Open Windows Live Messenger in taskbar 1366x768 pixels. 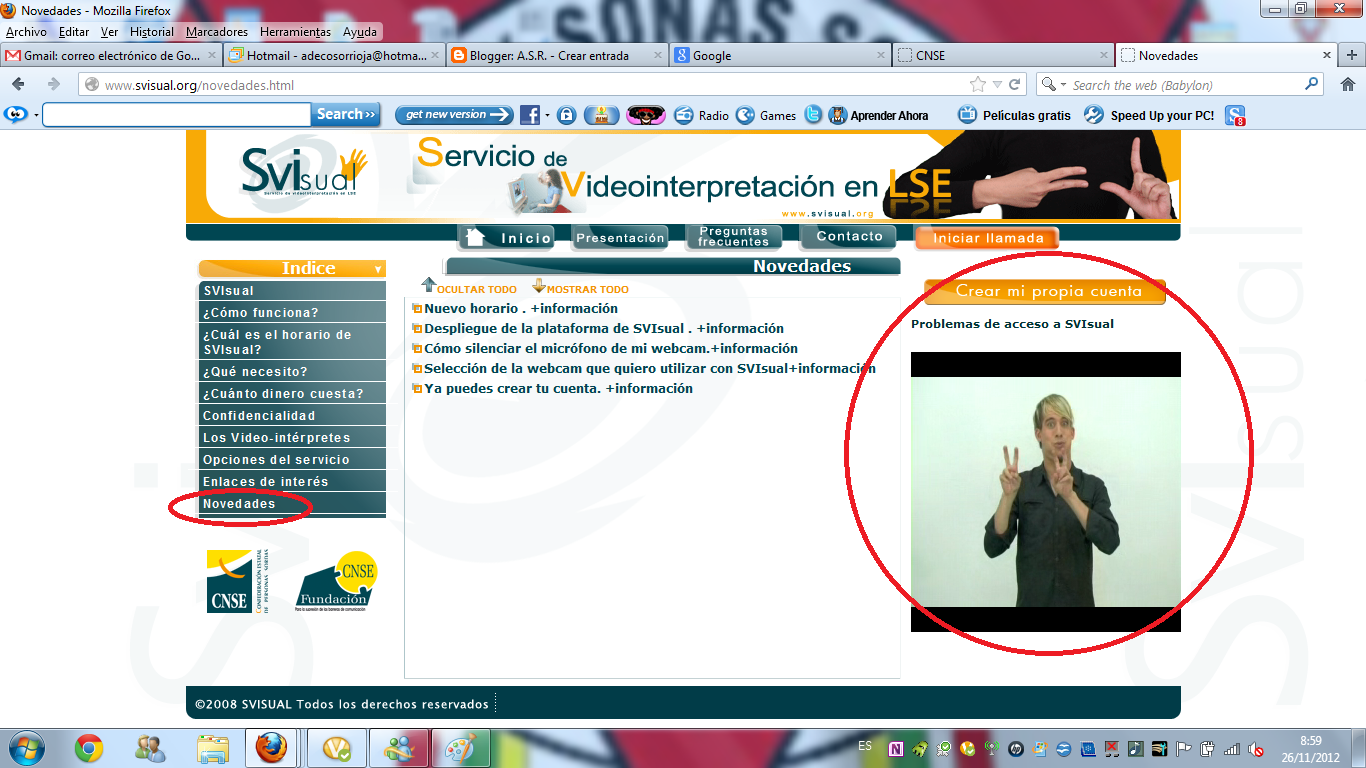pos(399,747)
